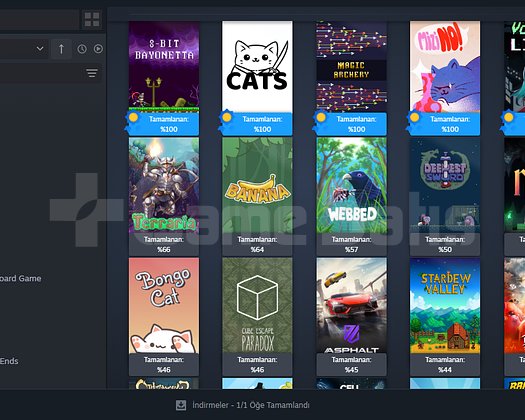Open the Asphalt game cover
Image resolution: width=525 pixels, height=420 pixels.
[x=352, y=305]
